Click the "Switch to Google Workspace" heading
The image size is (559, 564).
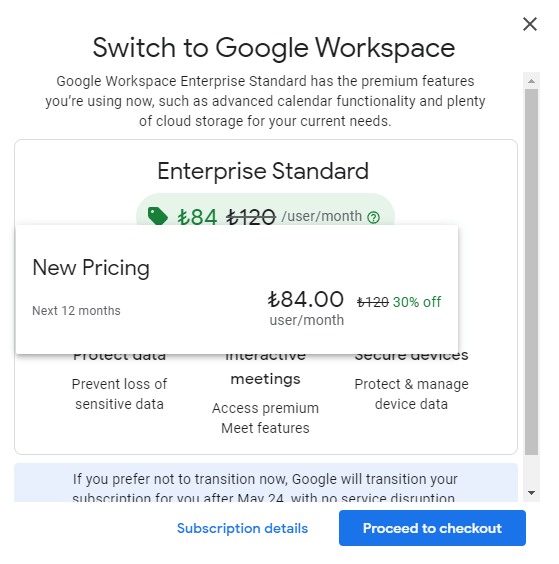pyautogui.click(x=274, y=48)
